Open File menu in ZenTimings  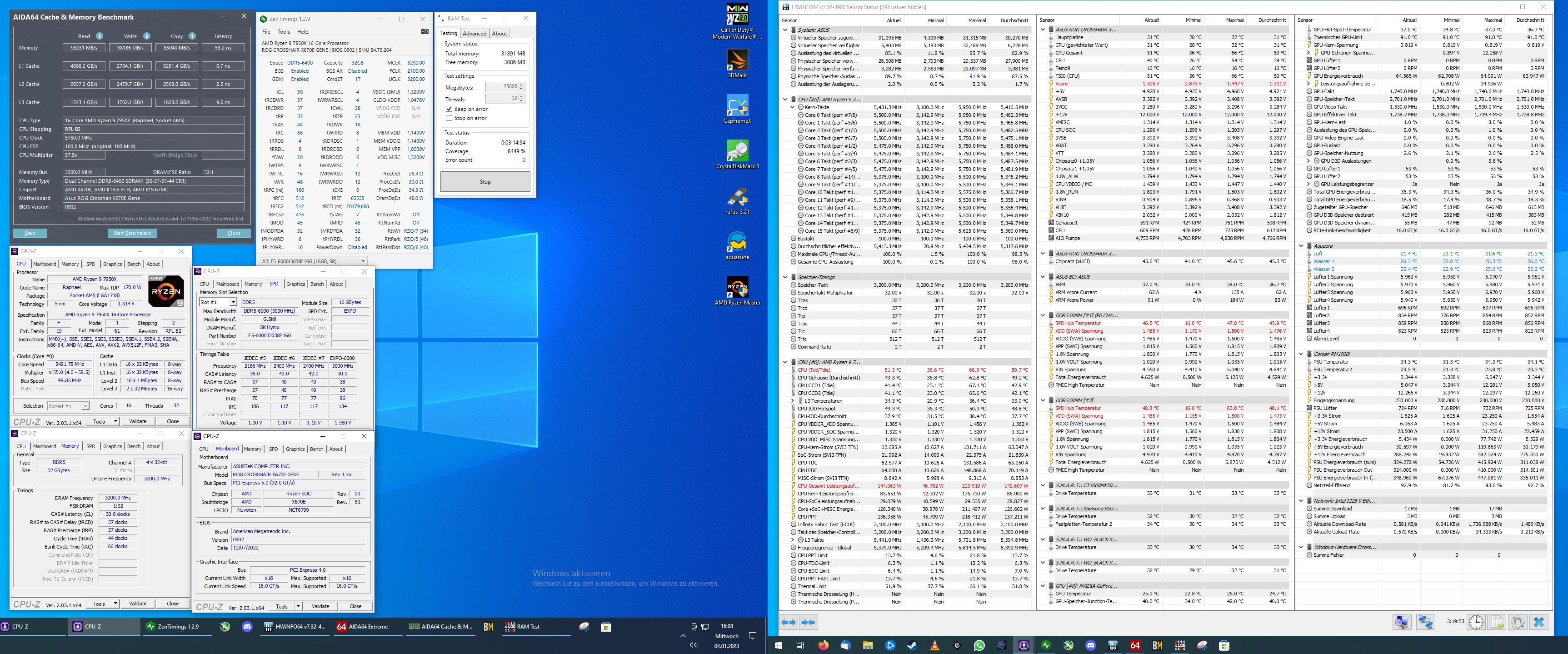pos(266,32)
